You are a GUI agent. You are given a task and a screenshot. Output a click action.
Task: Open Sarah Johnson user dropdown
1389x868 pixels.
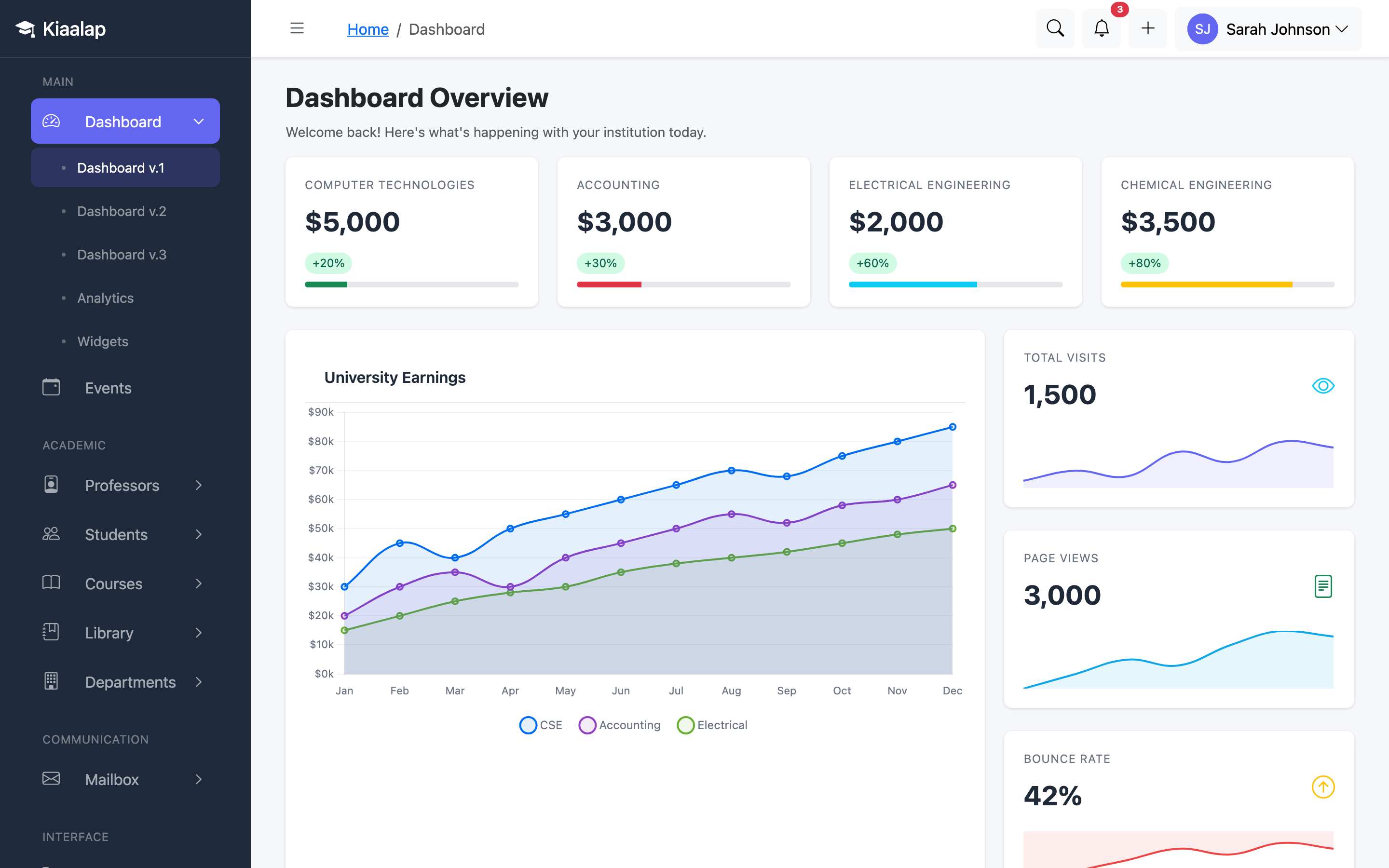click(x=1268, y=29)
